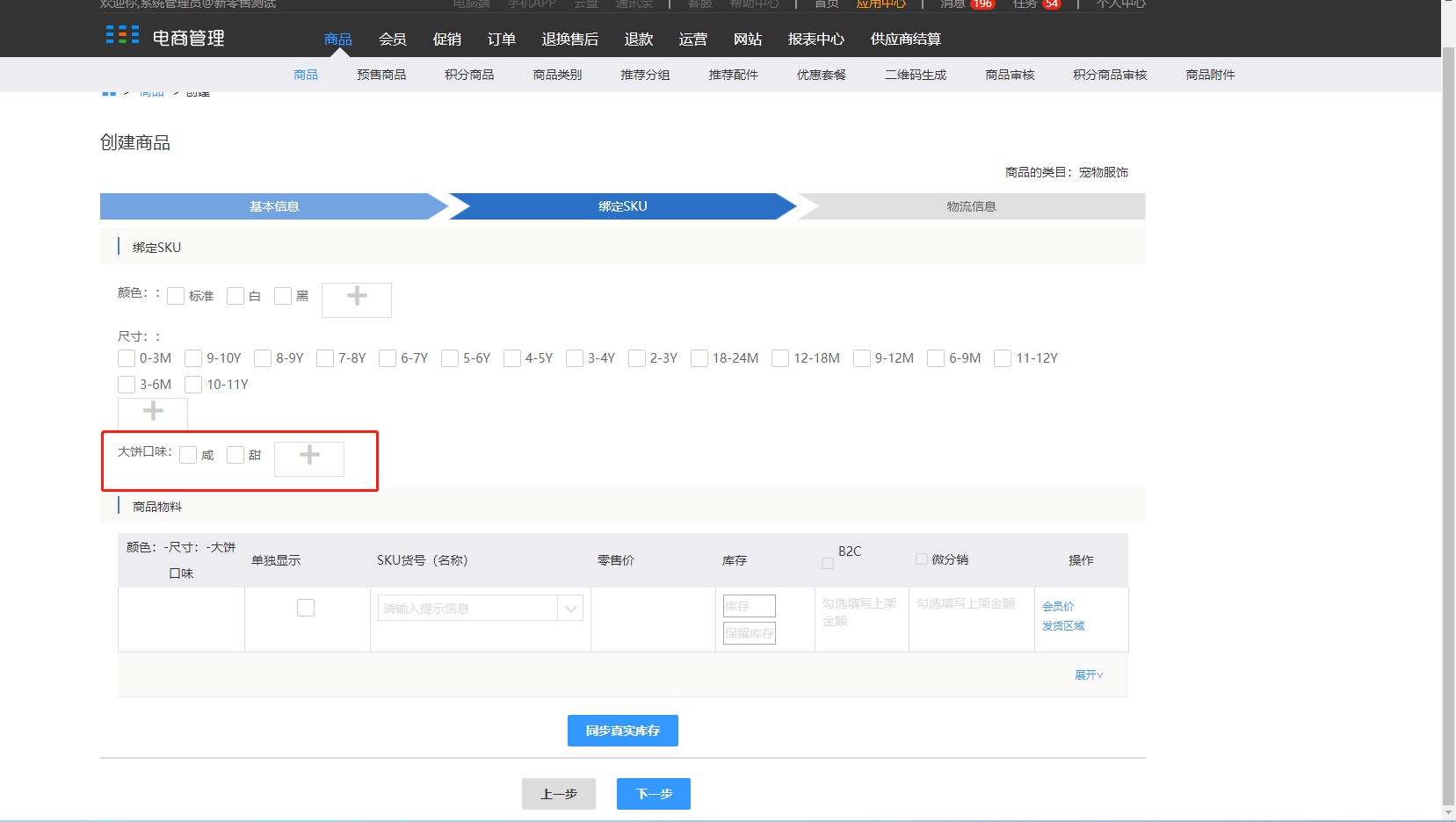Toggle the B2C header checkbox
This screenshot has height=822, width=1456.
pos(828,564)
